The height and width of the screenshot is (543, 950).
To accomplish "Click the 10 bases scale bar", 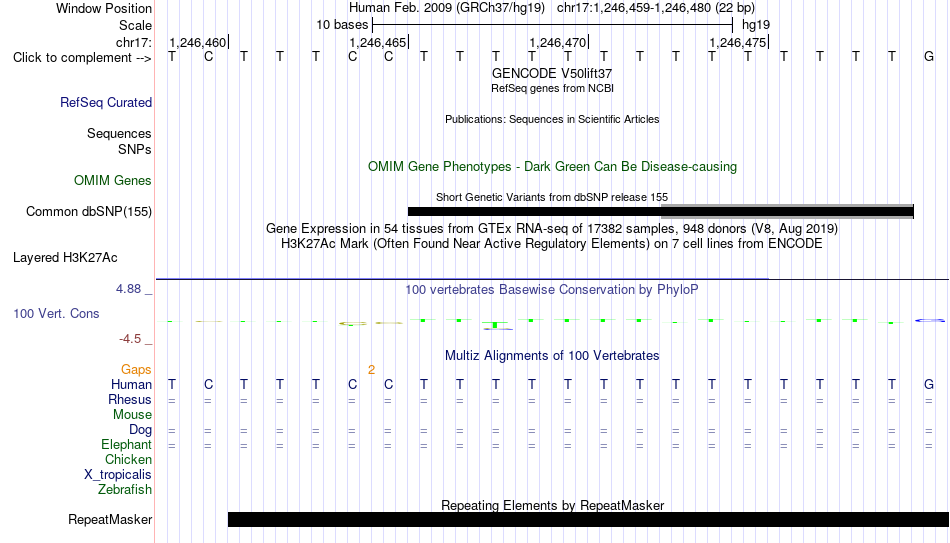I will click(x=552, y=25).
